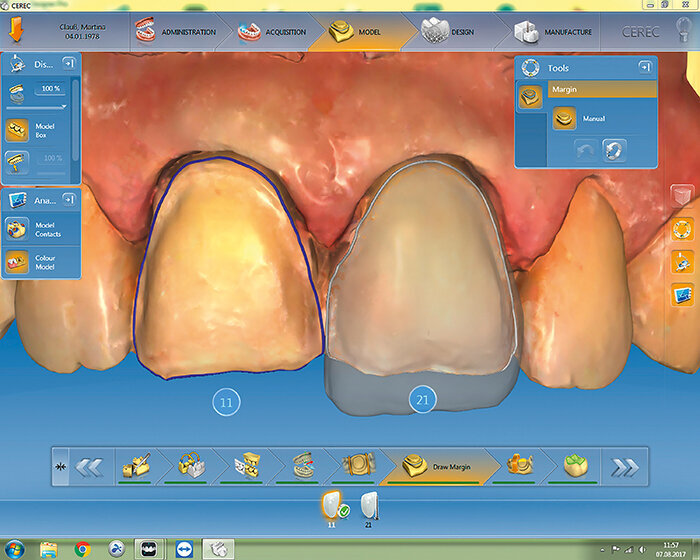Open the Display Objects icon on right edge
700x560 pixels.
(x=682, y=262)
